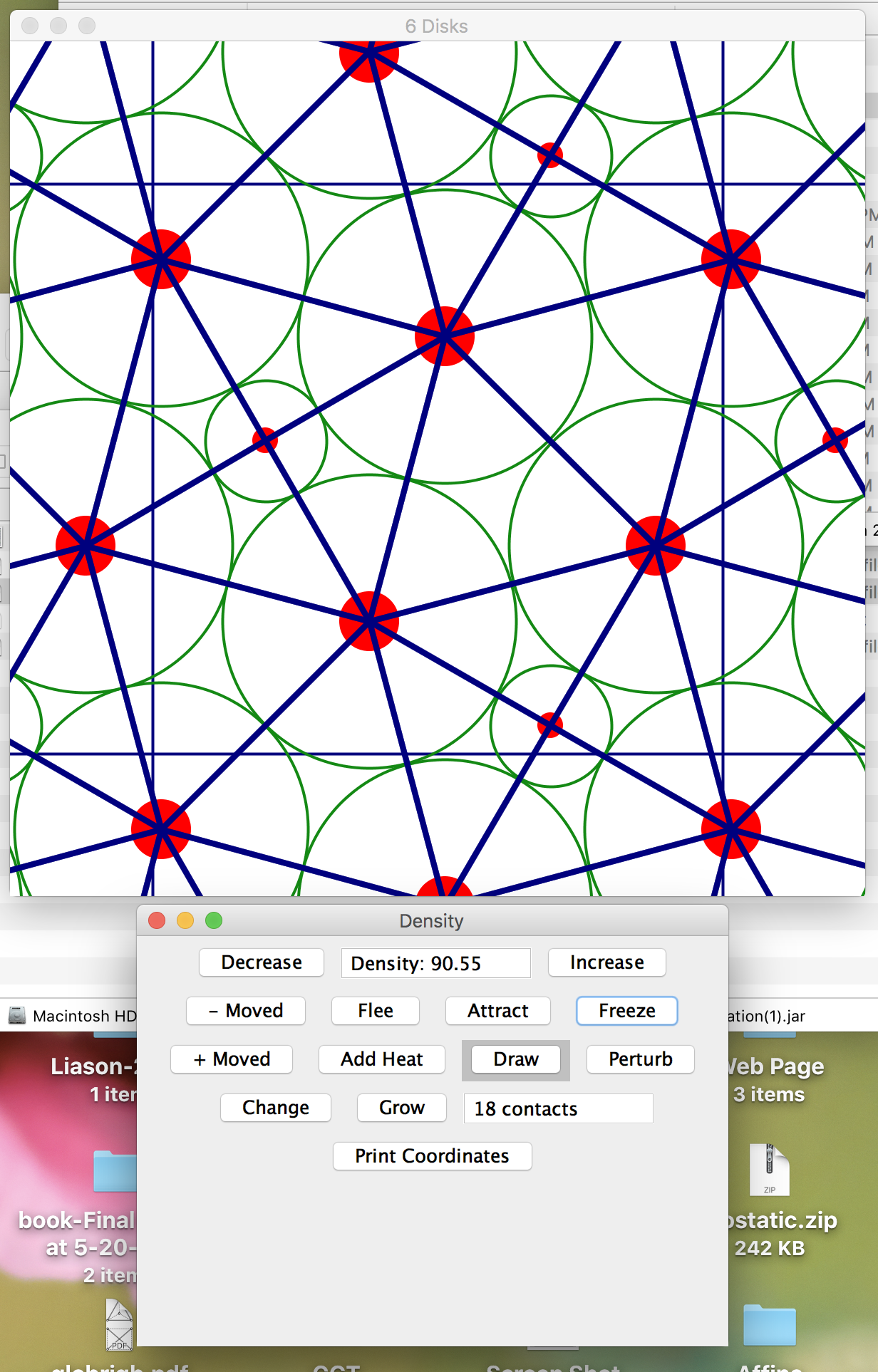Image resolution: width=878 pixels, height=1372 pixels.
Task: Close the Density window
Action: [157, 920]
